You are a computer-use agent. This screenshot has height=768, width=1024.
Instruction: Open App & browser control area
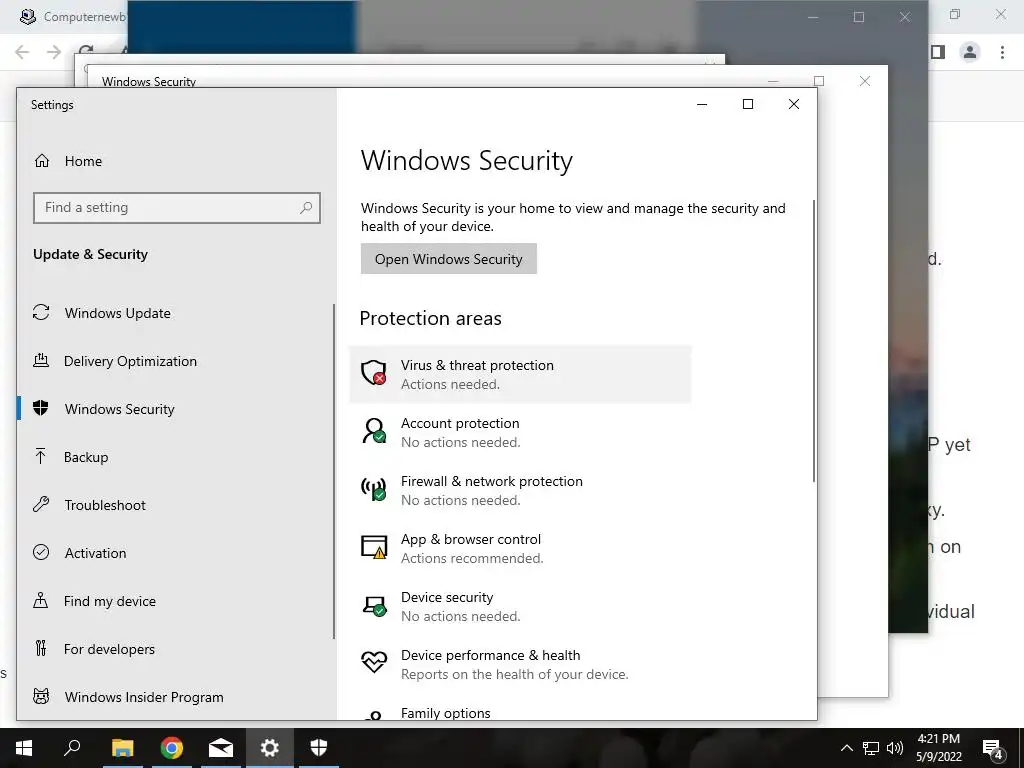coord(520,548)
